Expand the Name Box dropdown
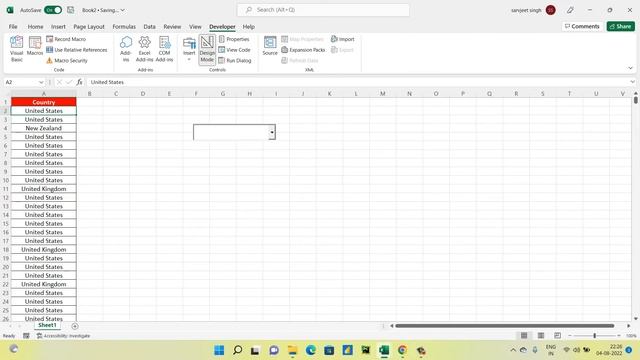Viewport: 640px width, 360px height. pyautogui.click(x=41, y=82)
